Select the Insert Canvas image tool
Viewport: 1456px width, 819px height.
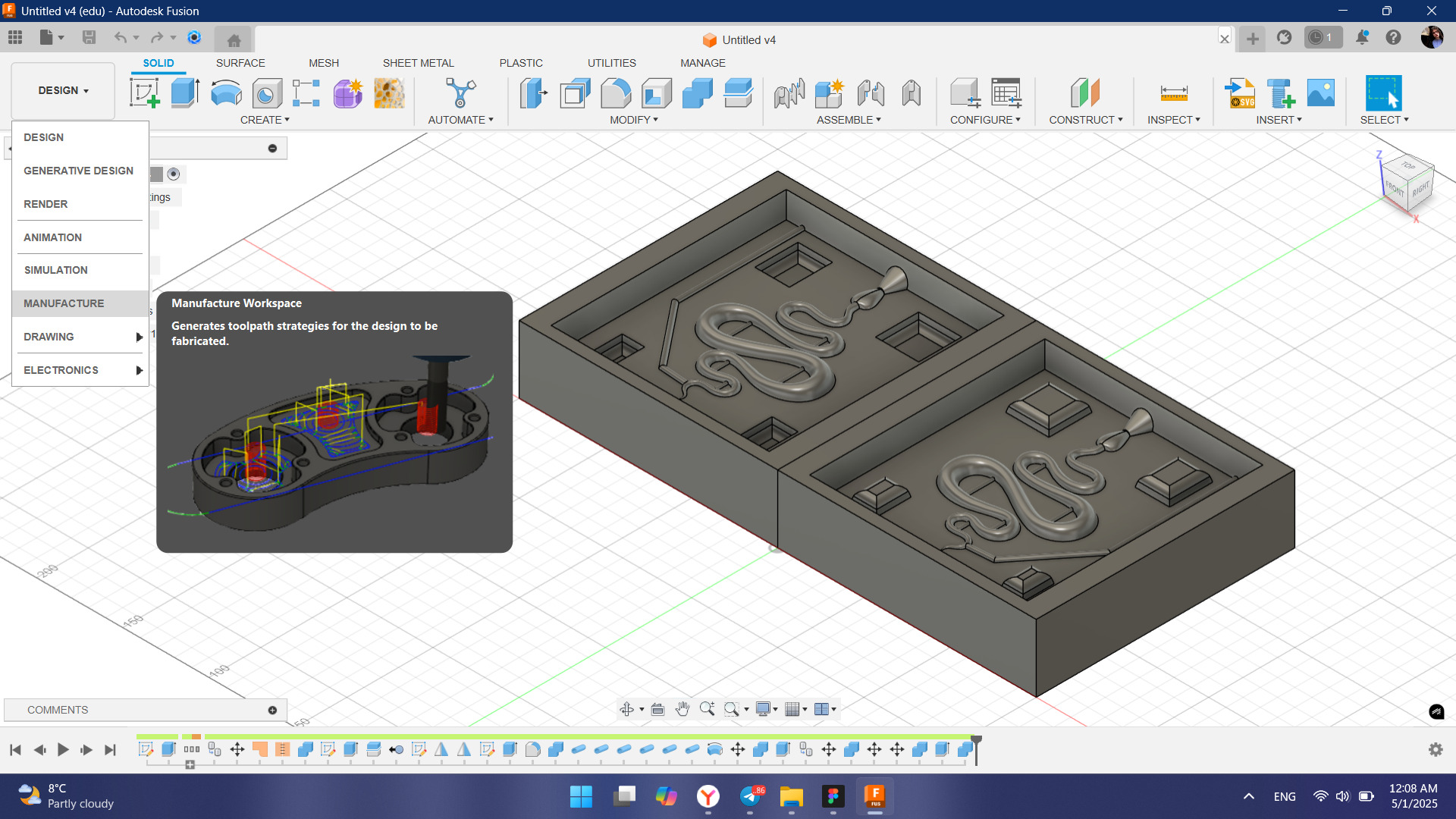pyautogui.click(x=1321, y=93)
